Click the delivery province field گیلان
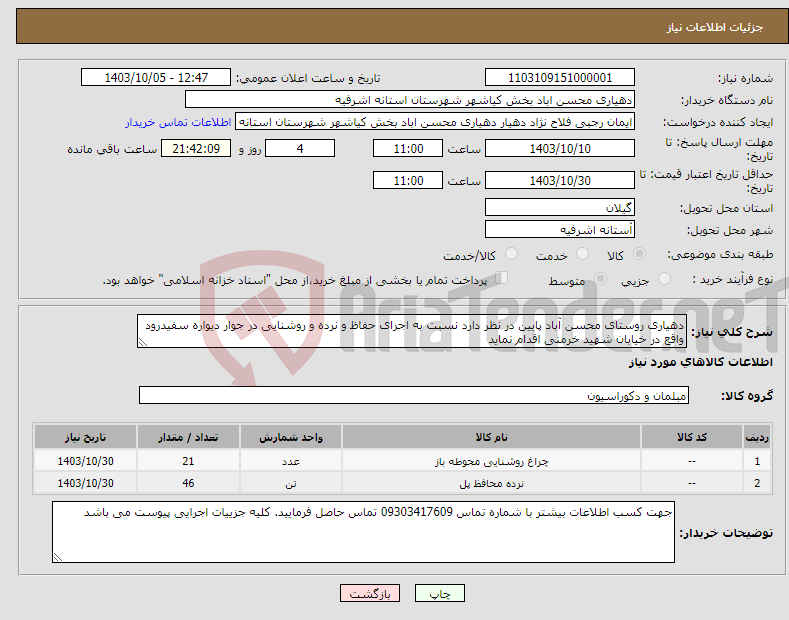This screenshot has height=620, width=789. pos(560,207)
